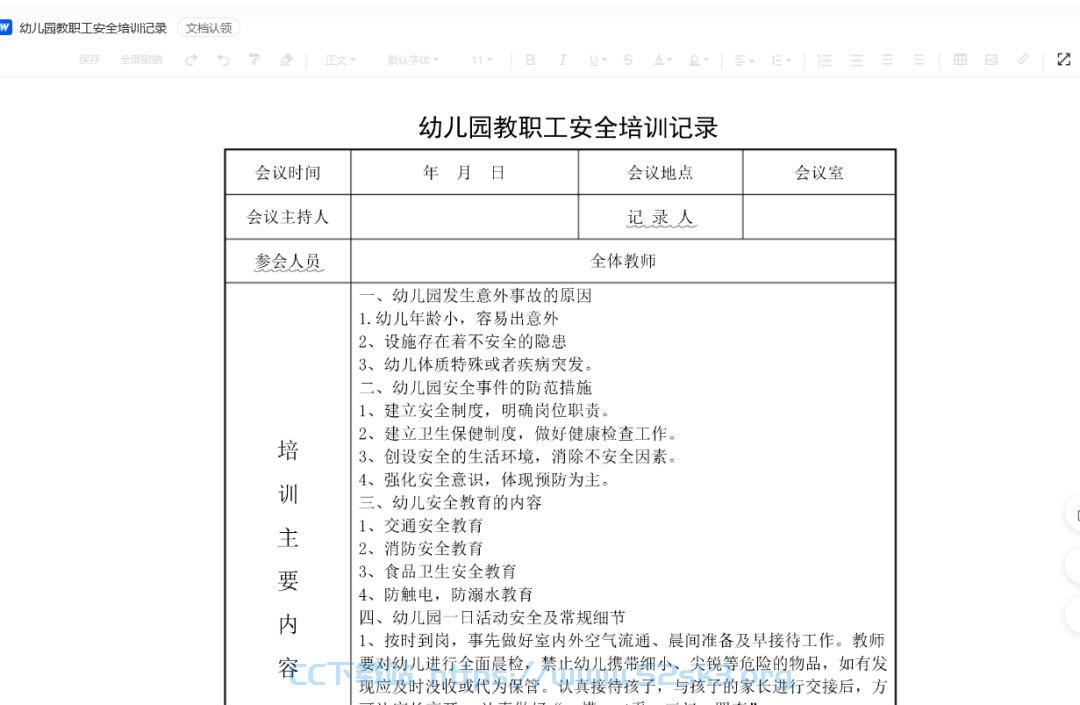The image size is (1080, 705).
Task: Toggle strikethrough formatting
Action: [x=628, y=60]
